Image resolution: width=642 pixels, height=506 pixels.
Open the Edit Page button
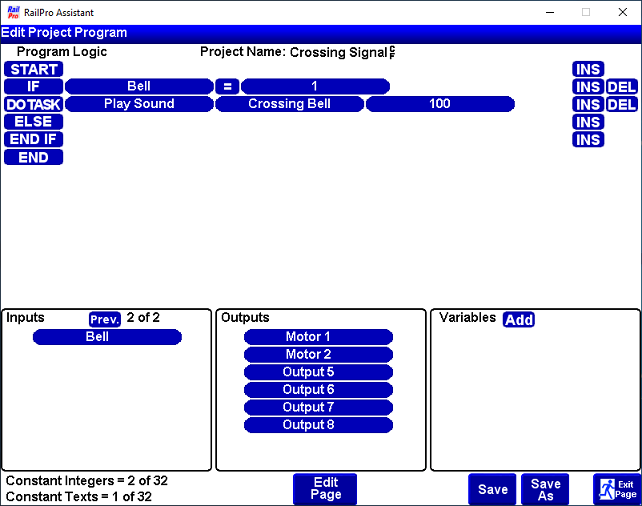pyautogui.click(x=325, y=489)
